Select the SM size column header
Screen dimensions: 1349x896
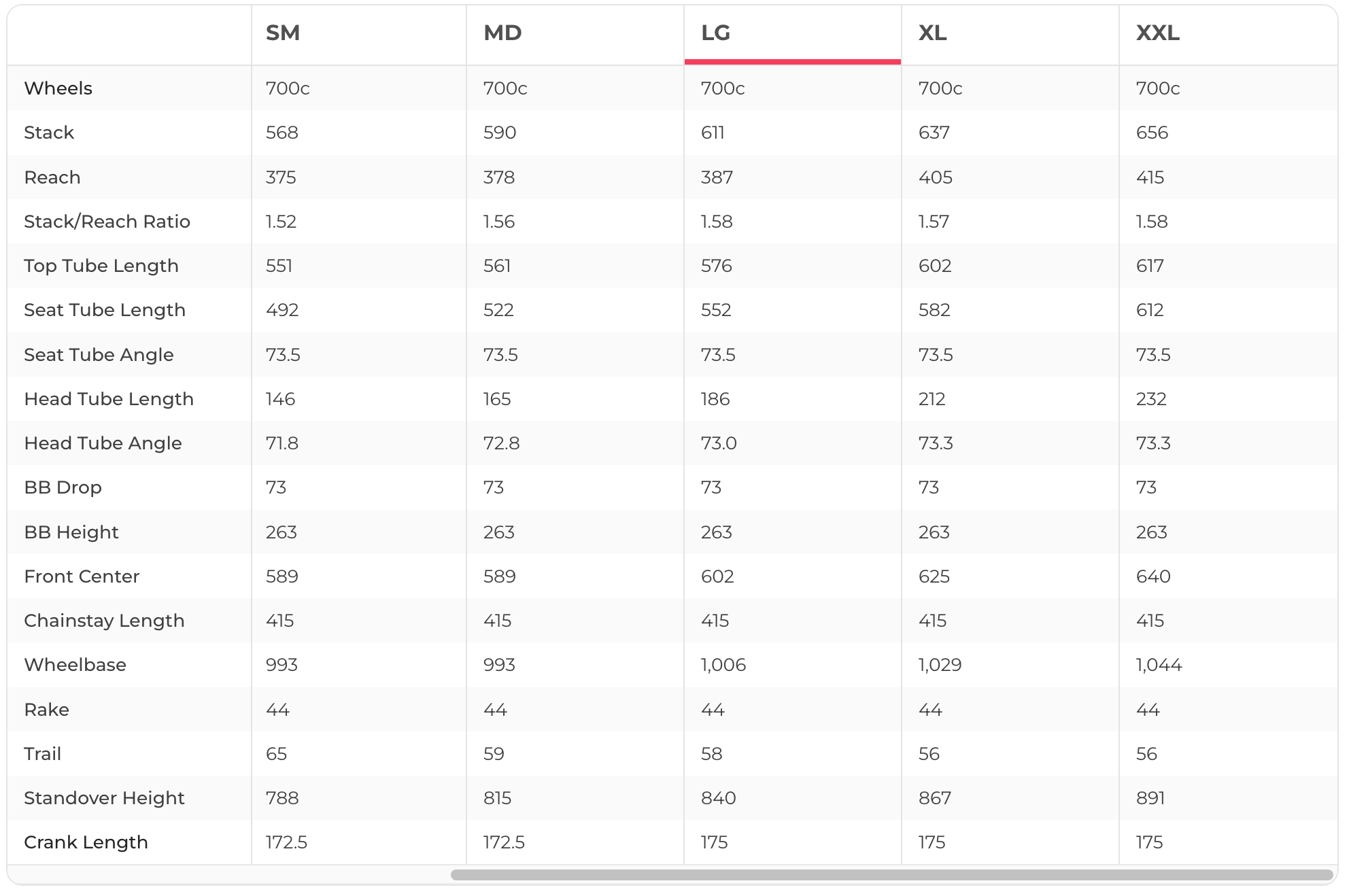(x=283, y=33)
